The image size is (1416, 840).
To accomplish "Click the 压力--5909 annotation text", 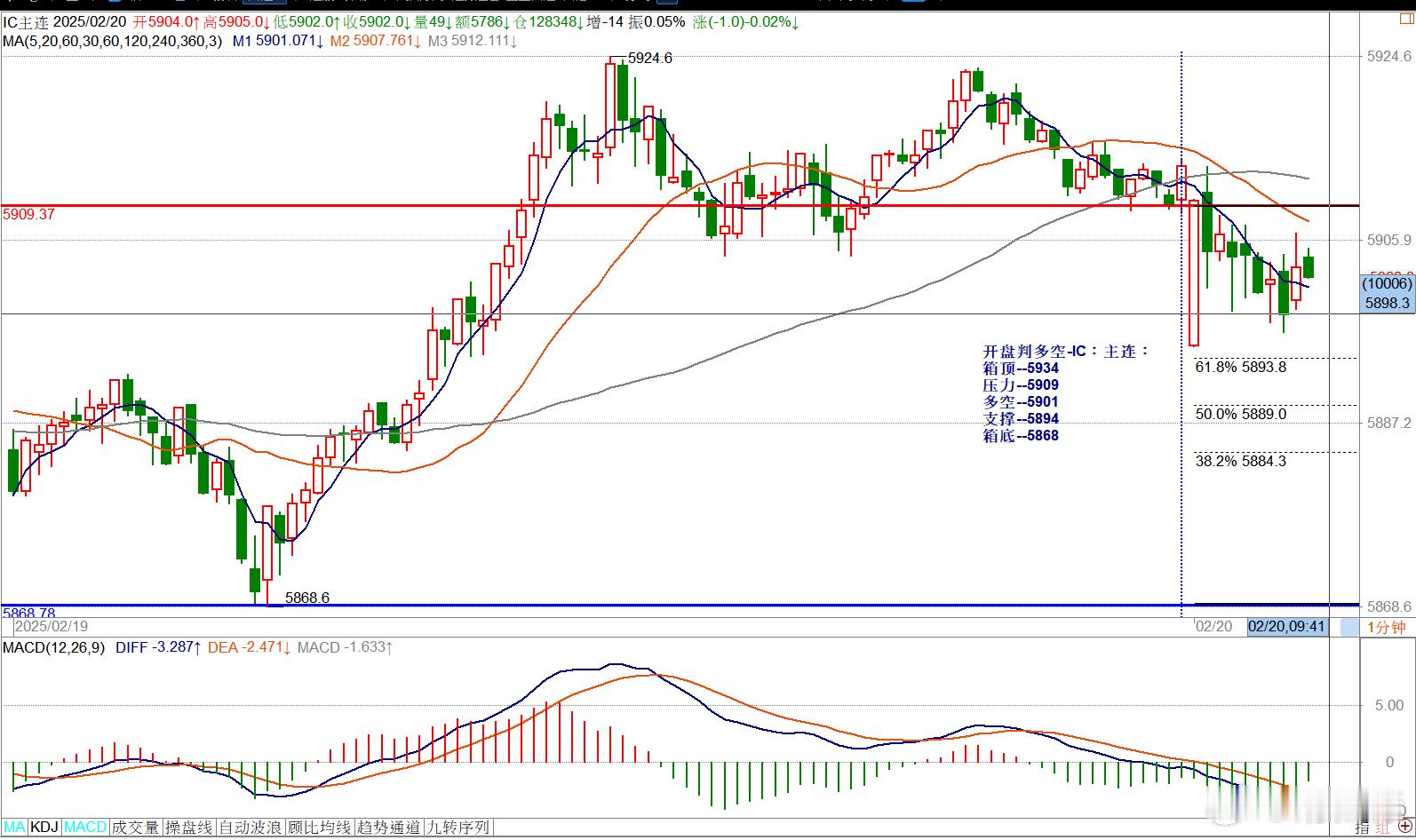I will tap(1021, 385).
